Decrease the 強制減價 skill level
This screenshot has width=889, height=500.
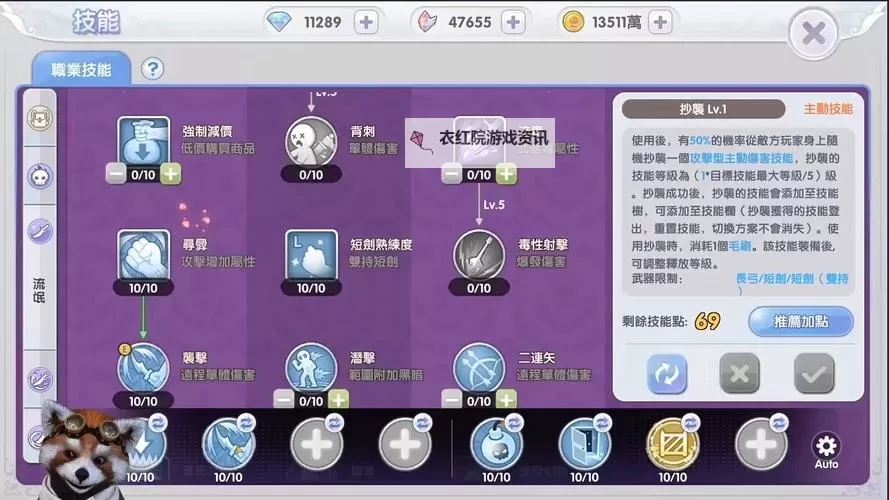[x=116, y=174]
